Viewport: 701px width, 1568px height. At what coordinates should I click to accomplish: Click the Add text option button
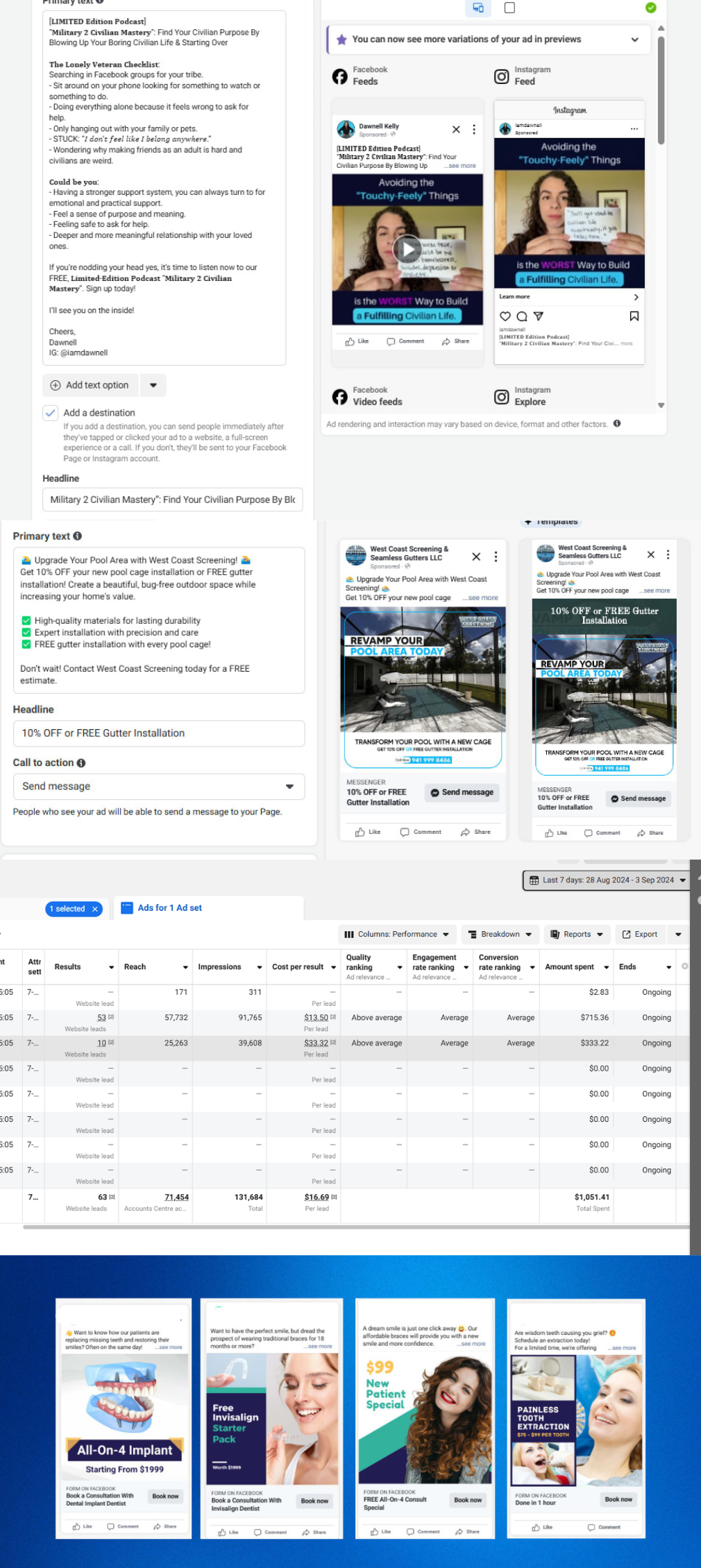click(x=90, y=385)
